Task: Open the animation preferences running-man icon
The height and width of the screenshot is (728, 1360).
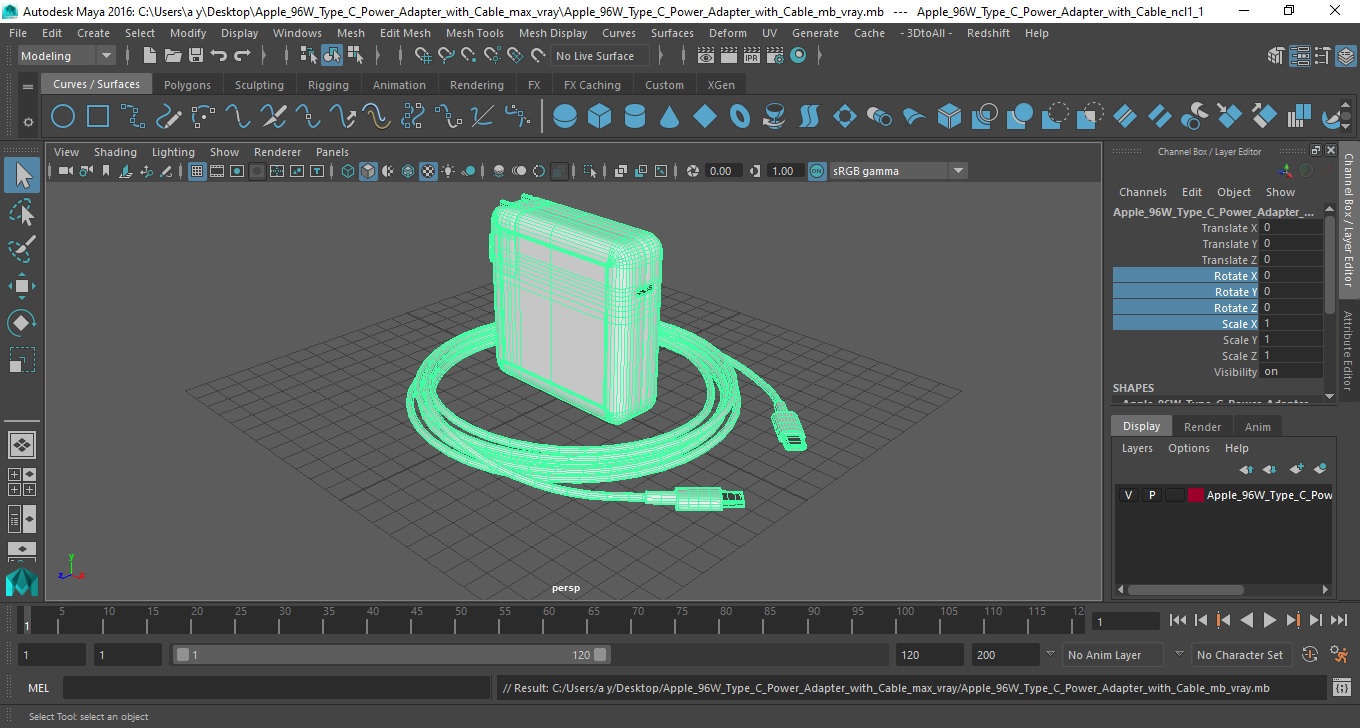Action: pos(1339,655)
